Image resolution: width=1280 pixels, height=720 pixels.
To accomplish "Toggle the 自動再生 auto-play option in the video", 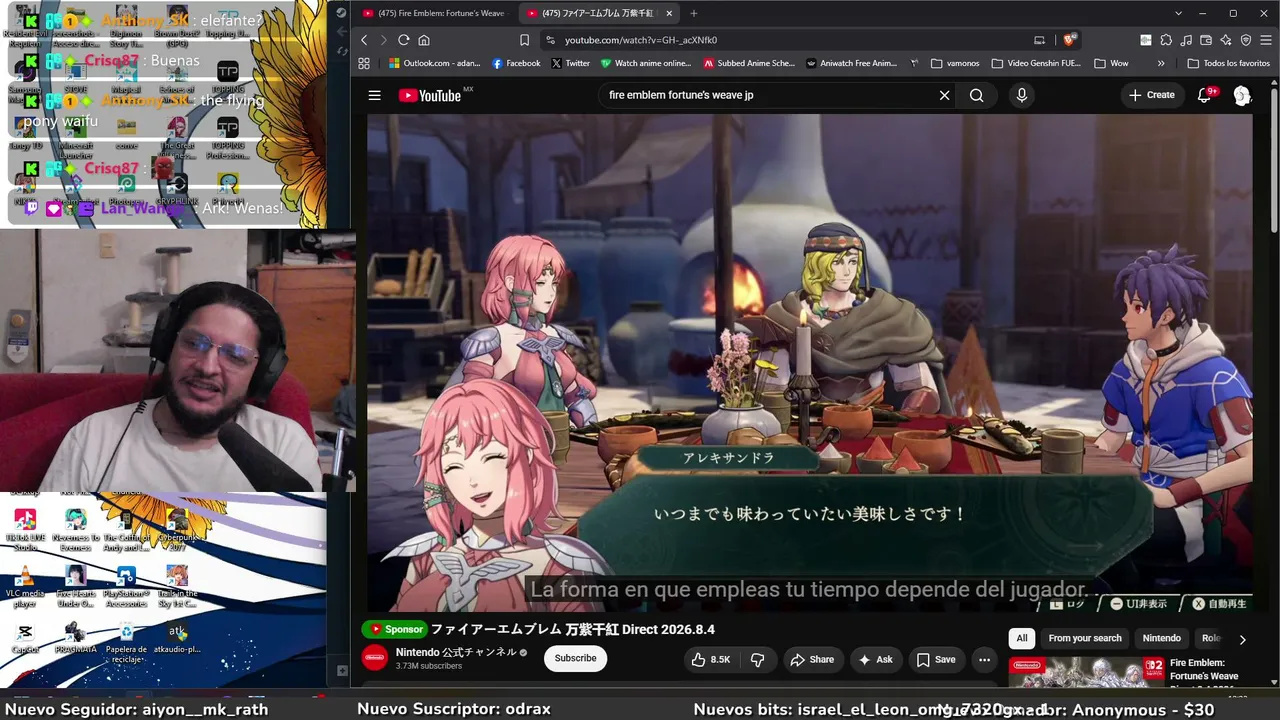I will [x=1220, y=604].
